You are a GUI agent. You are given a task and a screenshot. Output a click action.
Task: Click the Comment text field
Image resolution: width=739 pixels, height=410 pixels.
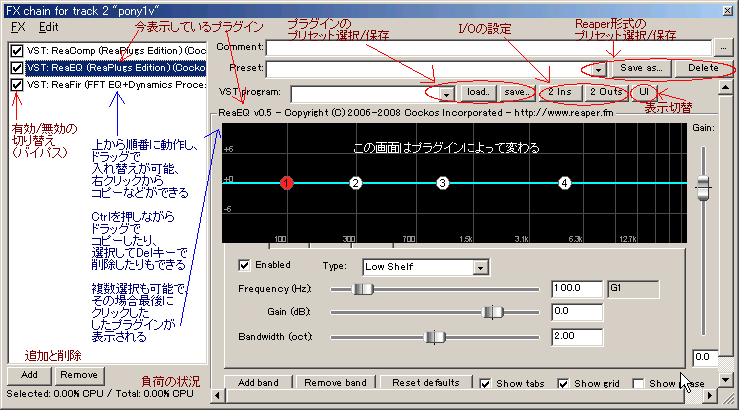pos(490,46)
